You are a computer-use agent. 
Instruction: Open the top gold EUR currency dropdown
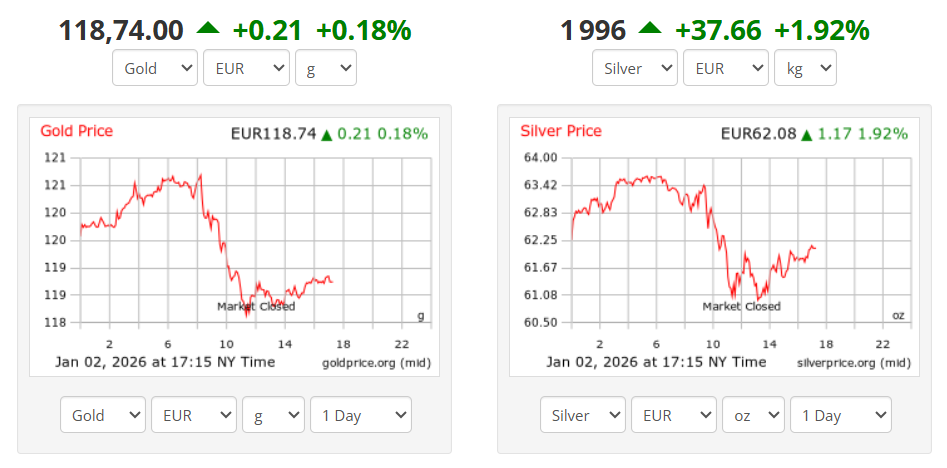246,69
